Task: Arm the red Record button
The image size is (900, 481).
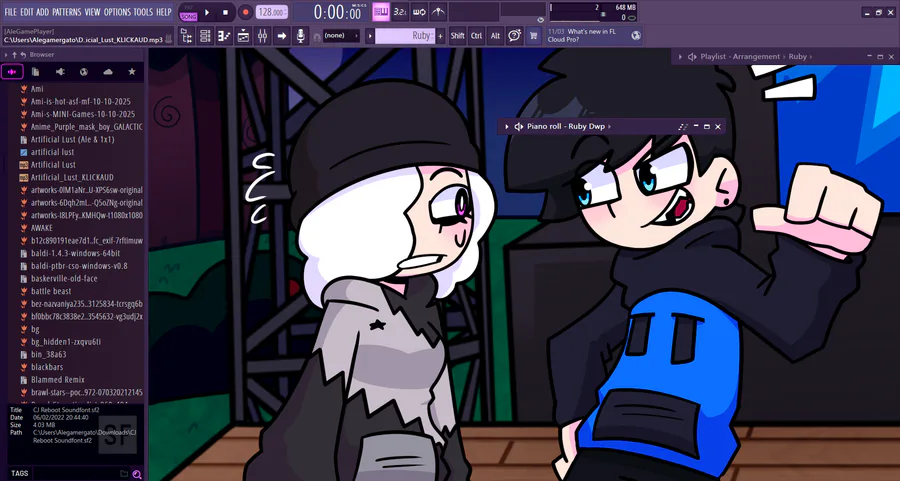Action: [x=246, y=12]
